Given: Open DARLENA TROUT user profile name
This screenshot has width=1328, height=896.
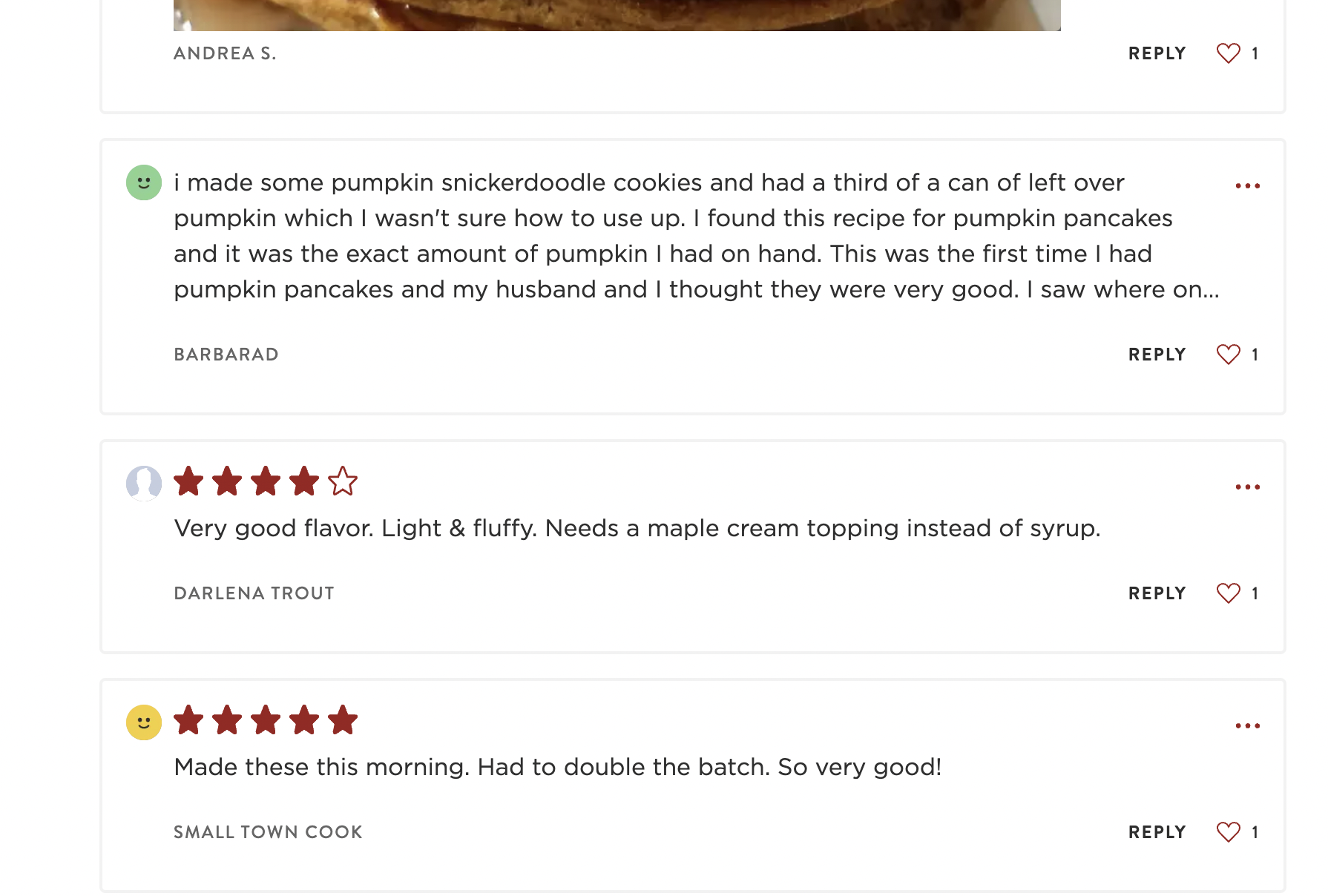Looking at the screenshot, I should tap(254, 593).
